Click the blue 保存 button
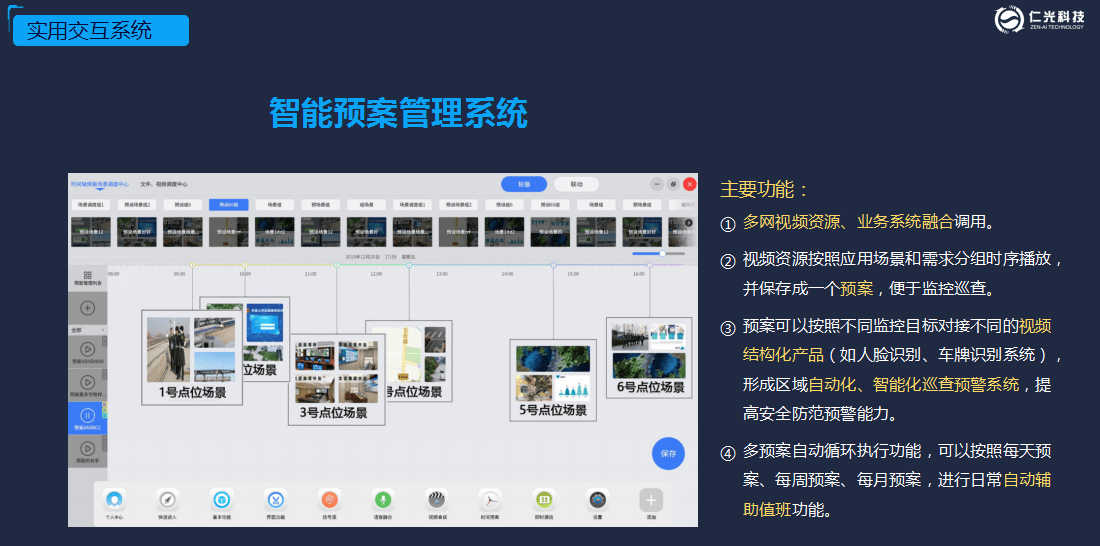The height and width of the screenshot is (546, 1100). (x=668, y=453)
